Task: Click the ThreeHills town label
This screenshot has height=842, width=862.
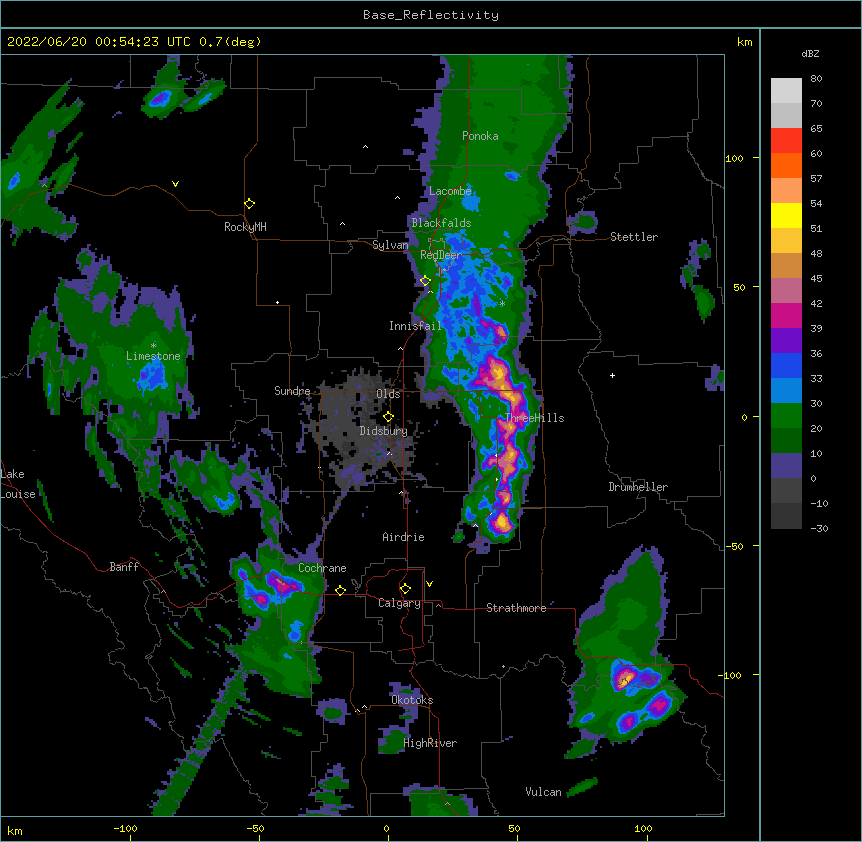Action: (x=534, y=418)
